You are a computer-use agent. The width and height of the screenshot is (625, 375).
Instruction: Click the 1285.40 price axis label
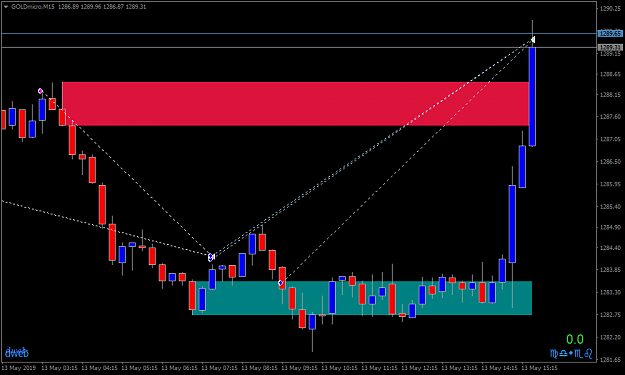click(x=610, y=206)
